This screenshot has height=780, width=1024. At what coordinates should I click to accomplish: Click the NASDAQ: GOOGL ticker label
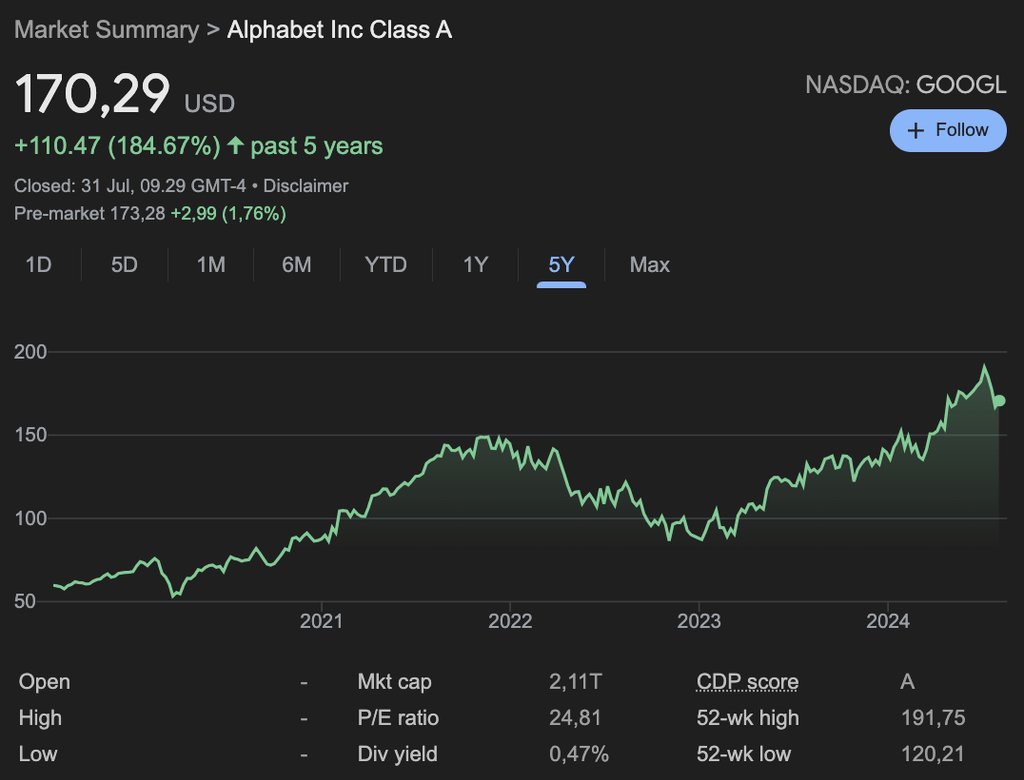(905, 85)
